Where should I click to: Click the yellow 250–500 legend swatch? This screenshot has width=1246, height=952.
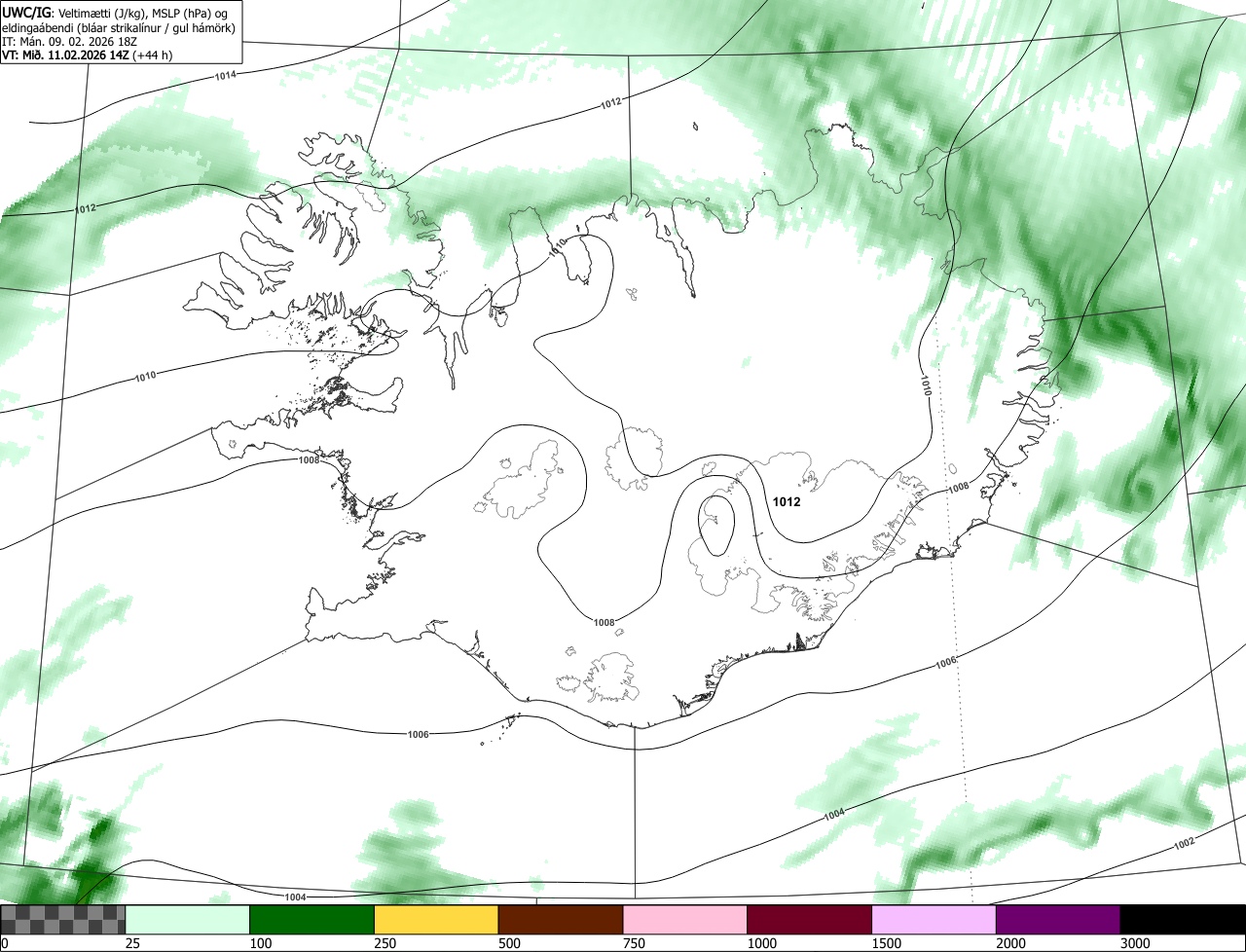click(436, 919)
